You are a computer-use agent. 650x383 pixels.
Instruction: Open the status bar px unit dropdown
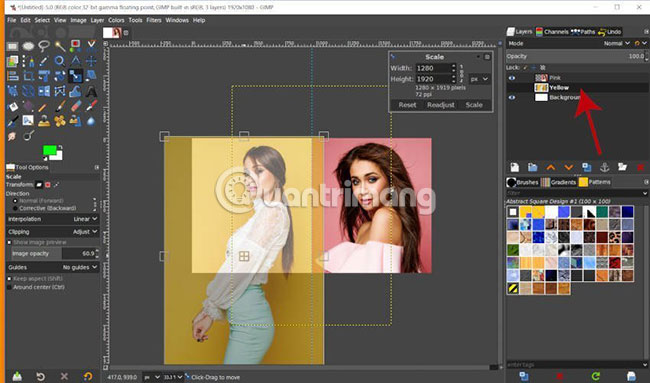pos(152,377)
